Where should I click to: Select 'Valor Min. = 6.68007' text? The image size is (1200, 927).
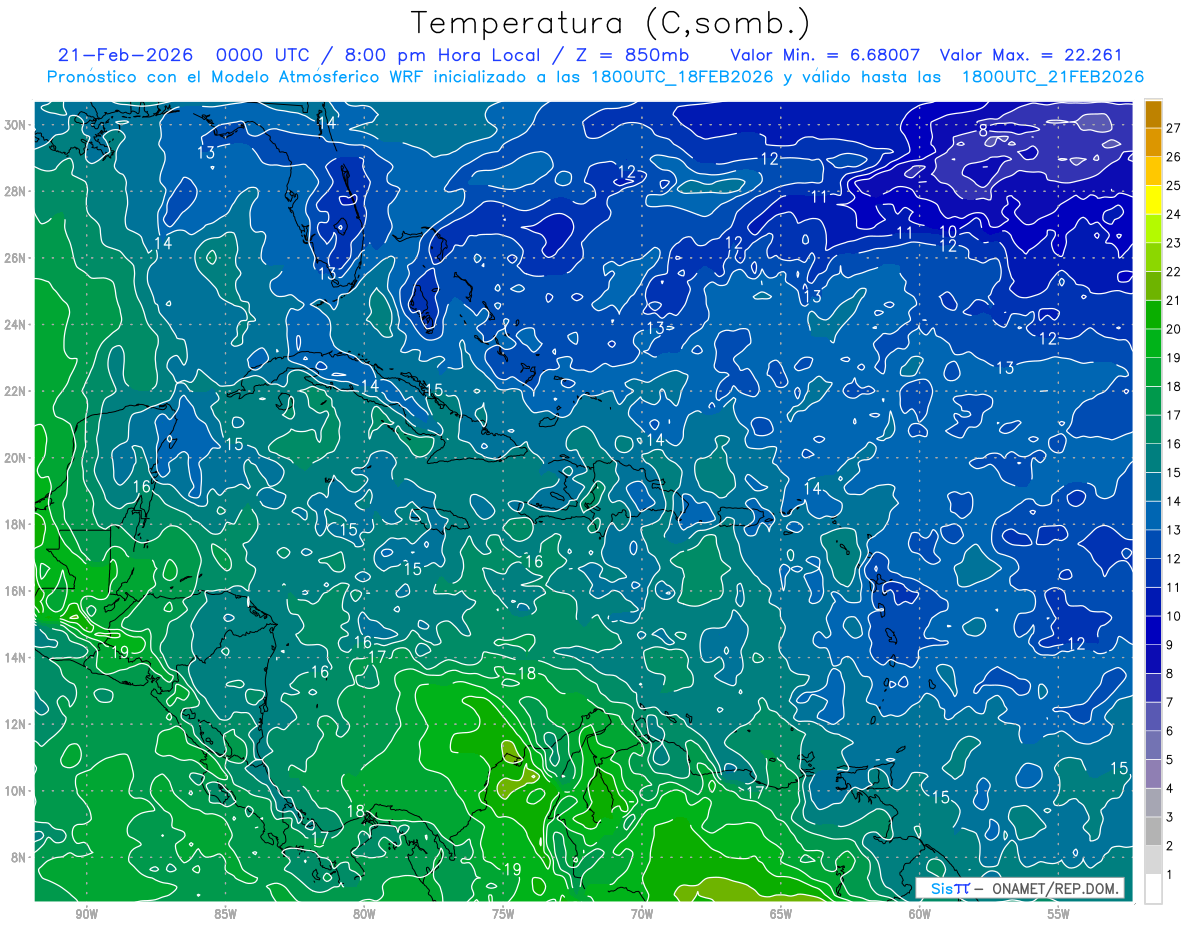click(825, 55)
